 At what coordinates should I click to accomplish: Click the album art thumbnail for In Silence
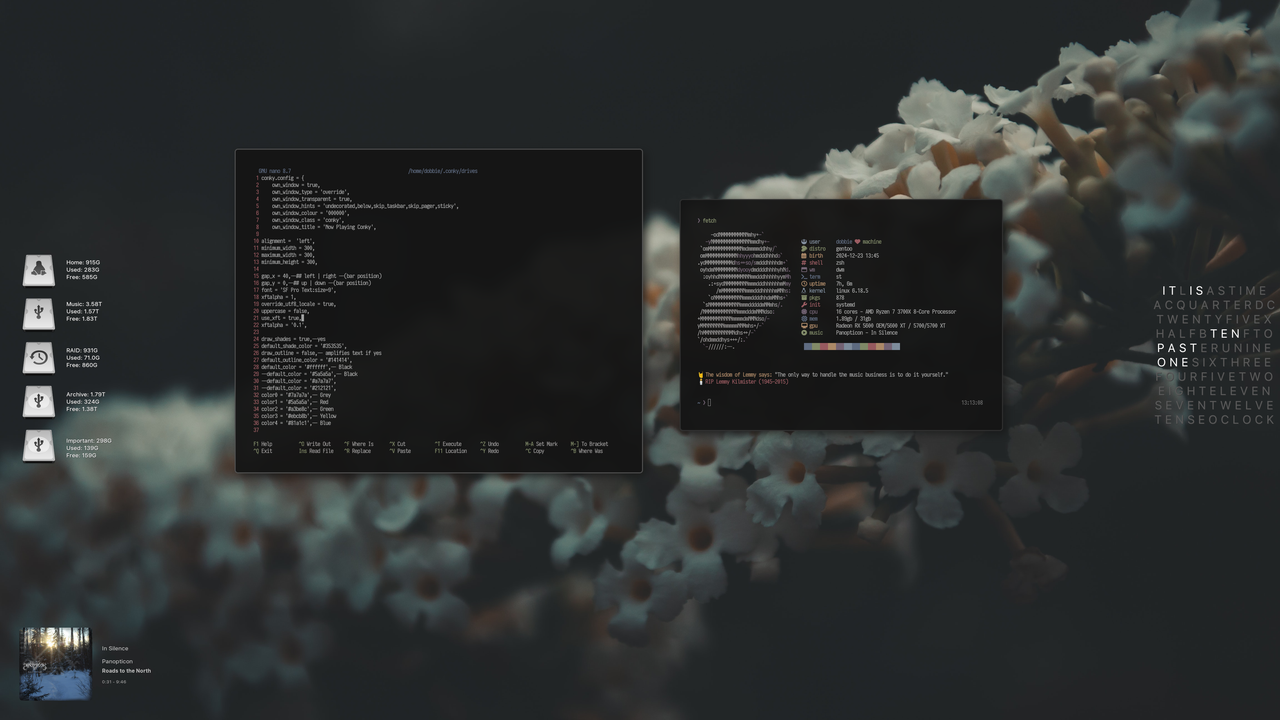click(x=55, y=662)
